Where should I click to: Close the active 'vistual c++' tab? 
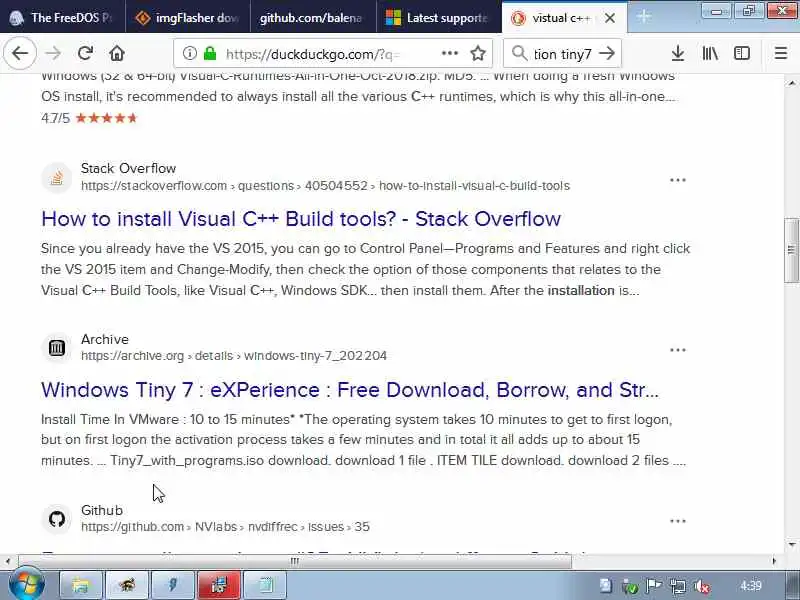point(610,18)
